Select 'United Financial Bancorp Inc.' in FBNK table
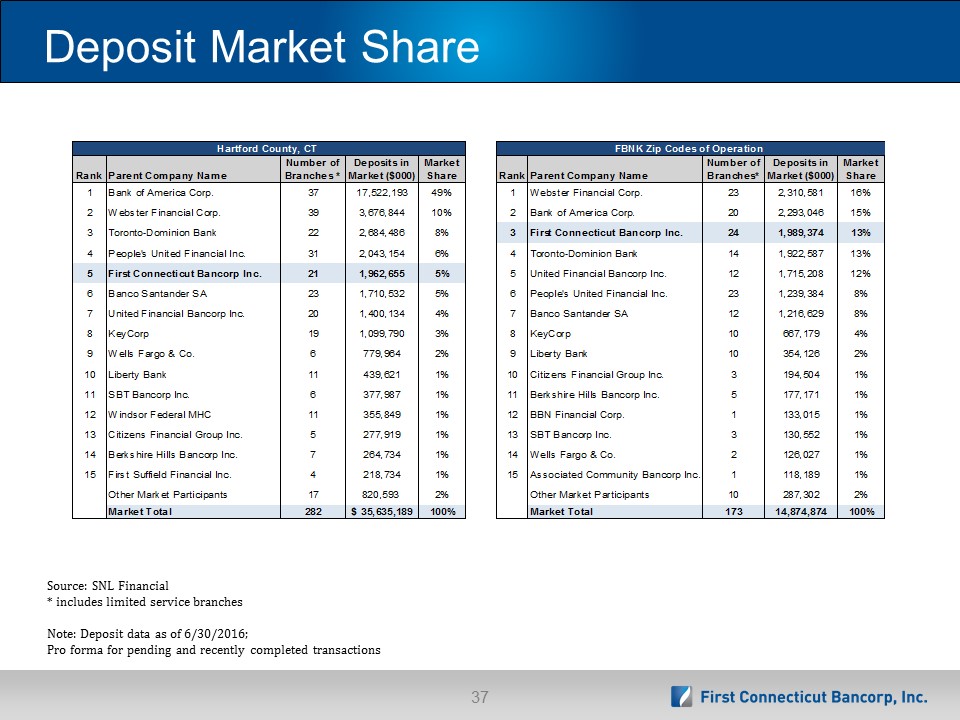 pos(598,274)
